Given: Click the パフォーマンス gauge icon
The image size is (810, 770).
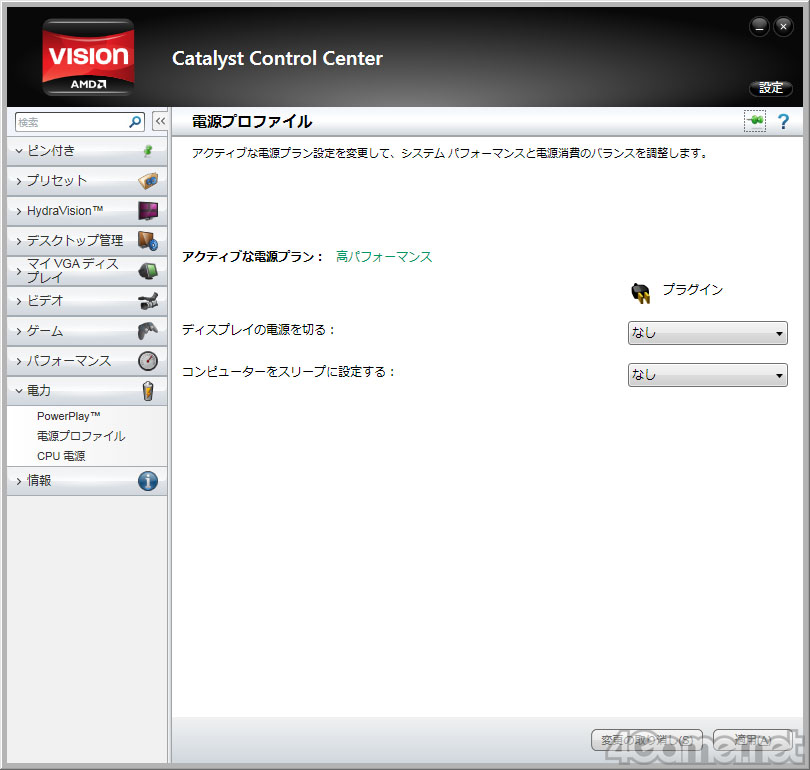Looking at the screenshot, I should pos(148,360).
